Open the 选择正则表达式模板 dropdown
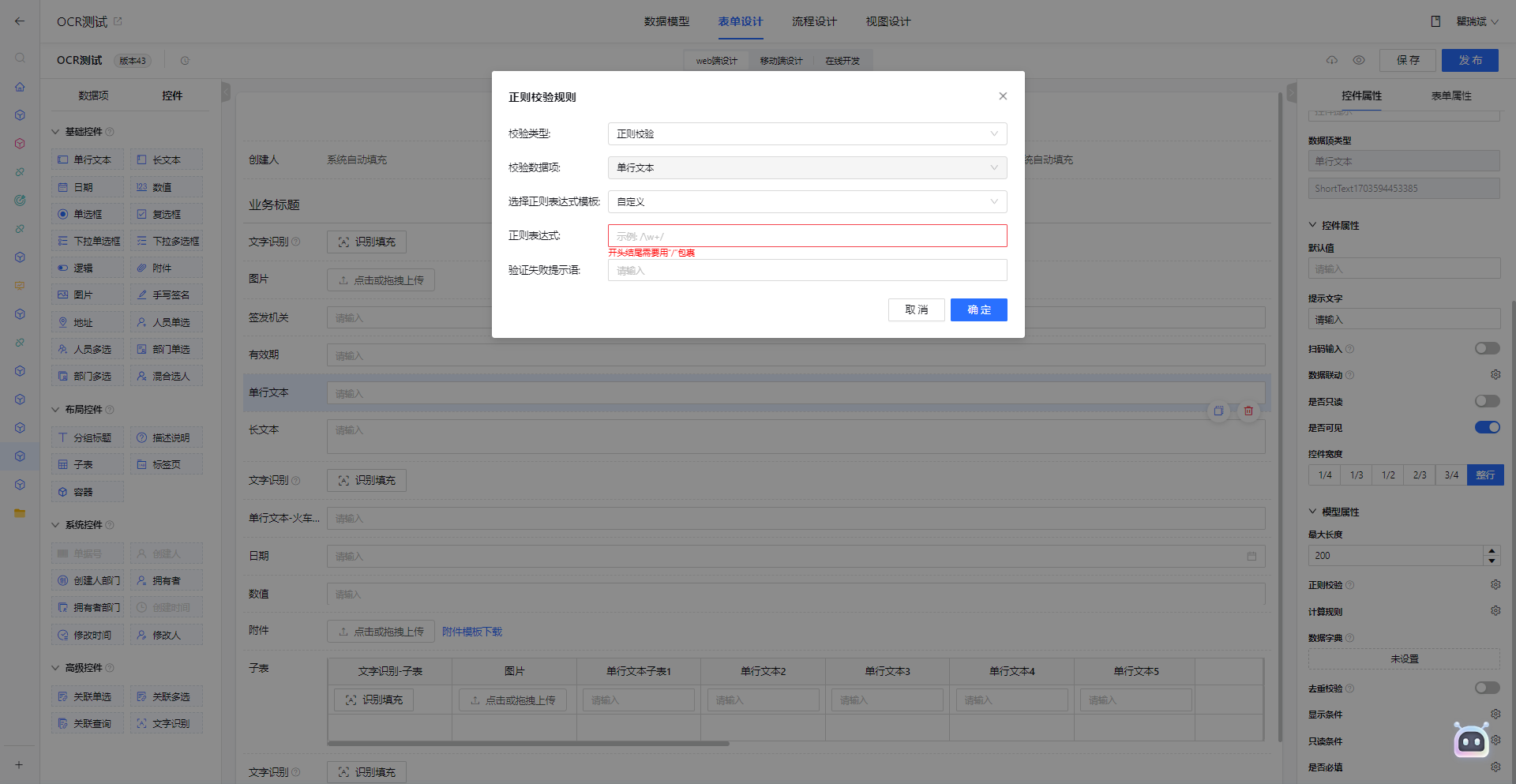 click(x=807, y=202)
